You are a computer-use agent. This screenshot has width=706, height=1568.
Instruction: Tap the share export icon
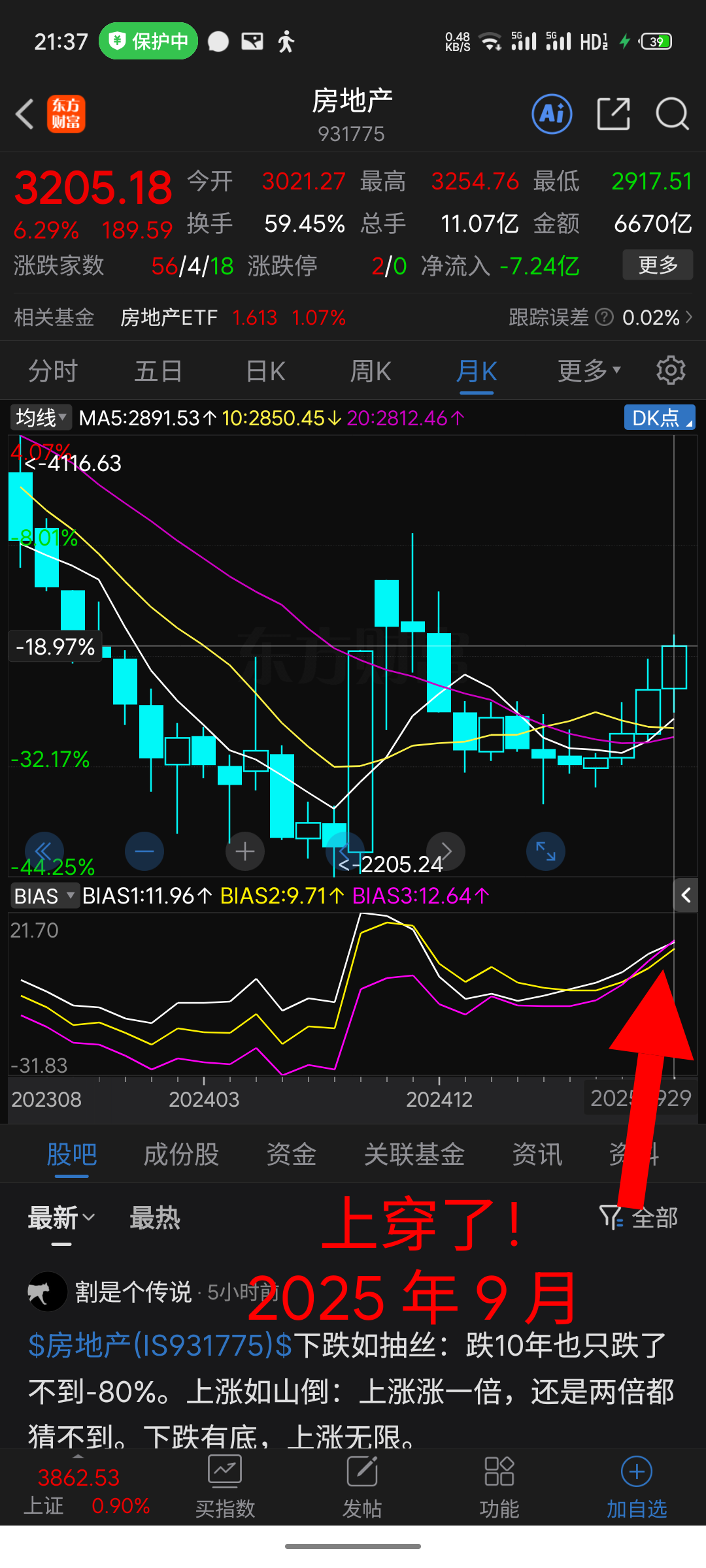pyautogui.click(x=613, y=114)
